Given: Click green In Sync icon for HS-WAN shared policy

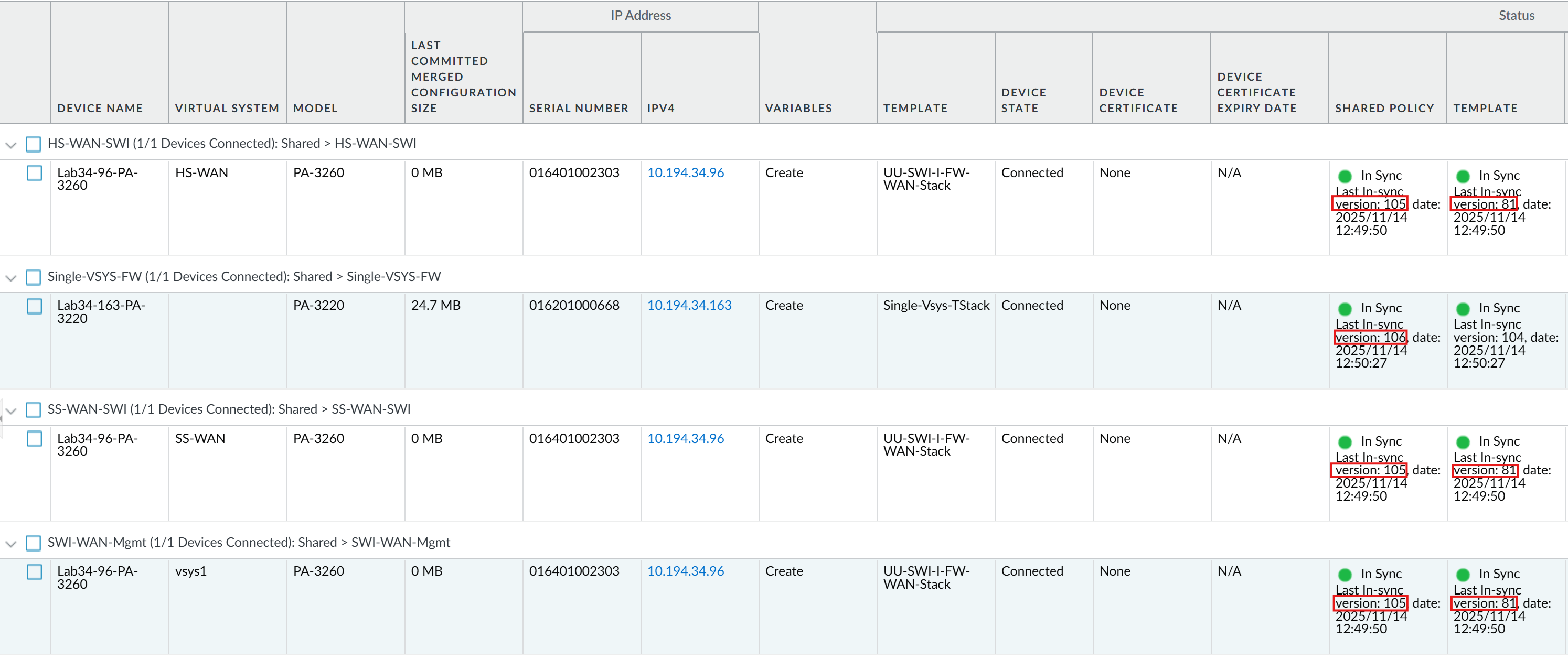Looking at the screenshot, I should click(1345, 176).
